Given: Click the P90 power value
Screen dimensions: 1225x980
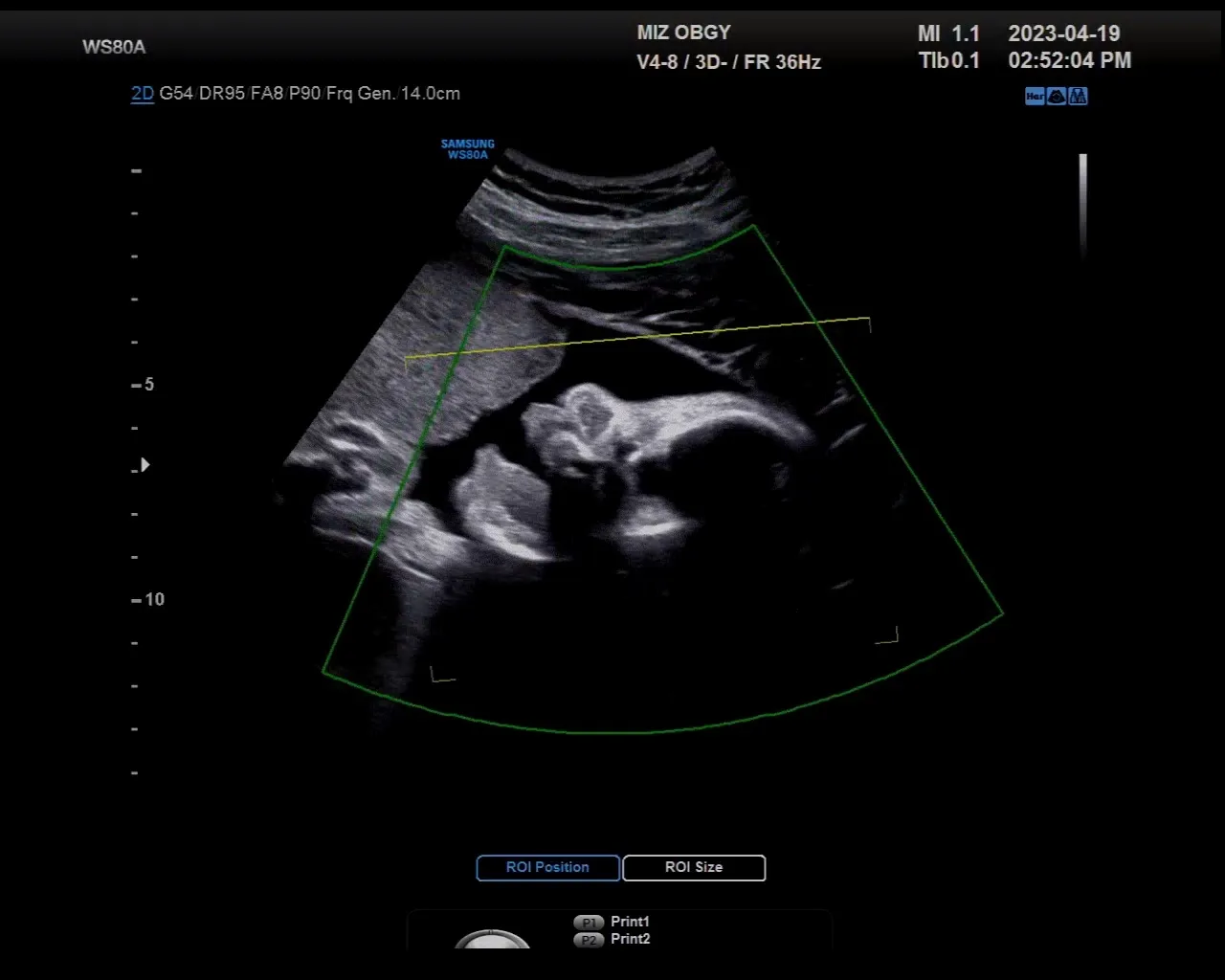Looking at the screenshot, I should pyautogui.click(x=304, y=94).
